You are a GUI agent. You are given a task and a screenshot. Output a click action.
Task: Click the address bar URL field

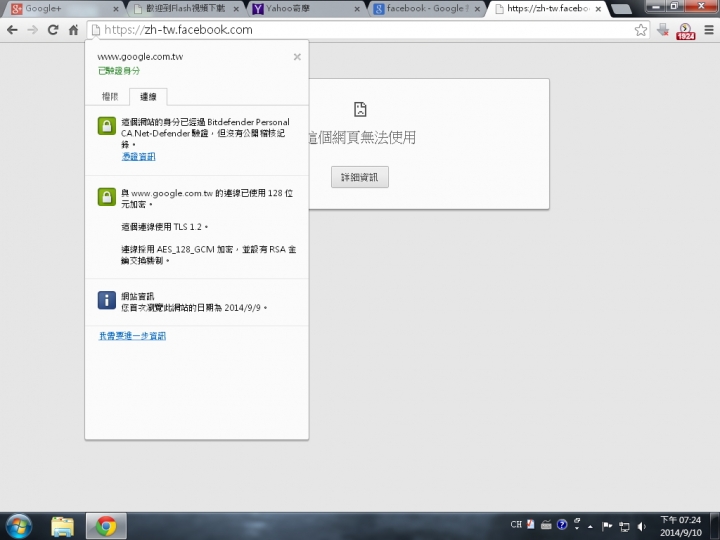pyautogui.click(x=367, y=30)
